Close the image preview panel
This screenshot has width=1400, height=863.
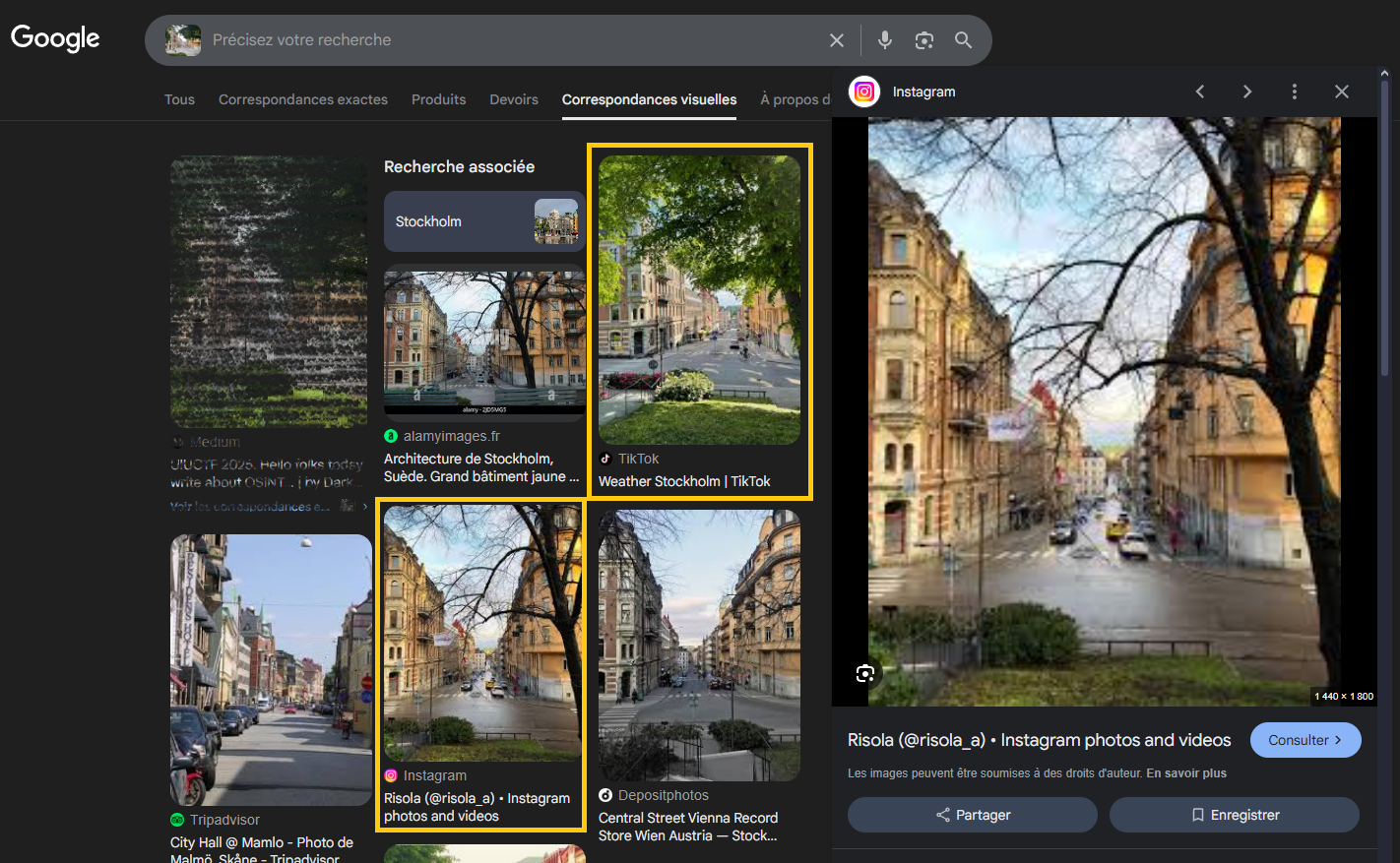tap(1342, 92)
